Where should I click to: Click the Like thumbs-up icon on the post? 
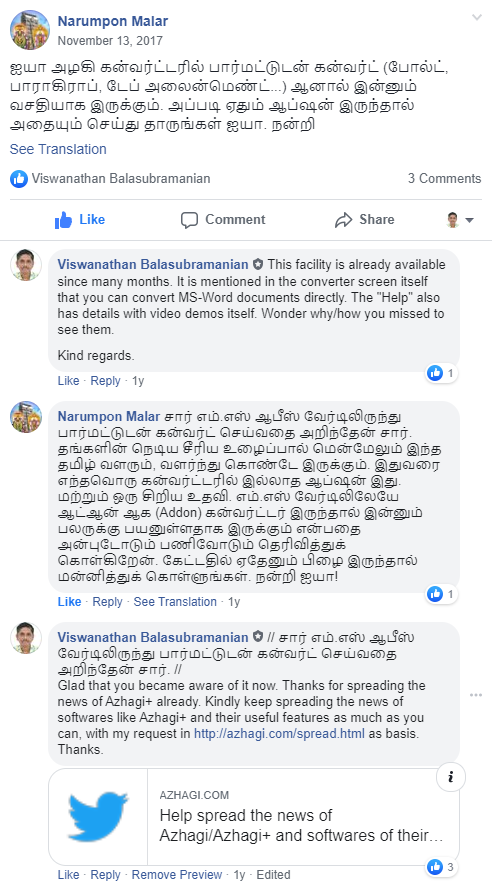point(63,220)
